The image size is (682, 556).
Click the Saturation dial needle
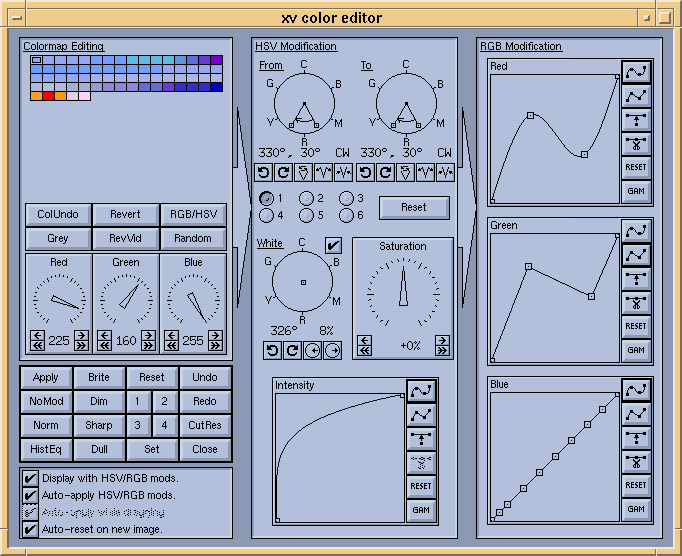(x=403, y=290)
